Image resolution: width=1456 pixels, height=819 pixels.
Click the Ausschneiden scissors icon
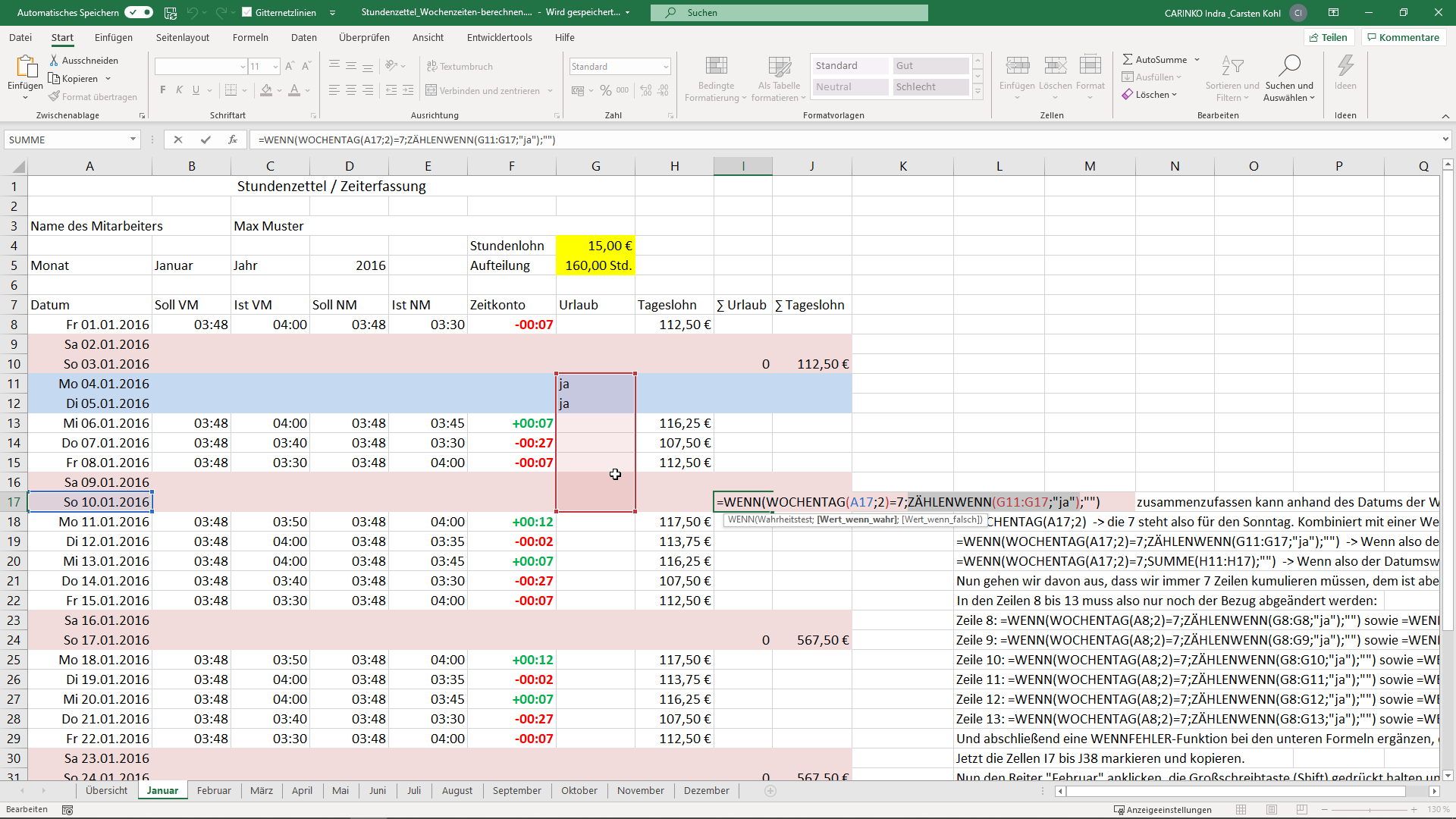coord(54,60)
